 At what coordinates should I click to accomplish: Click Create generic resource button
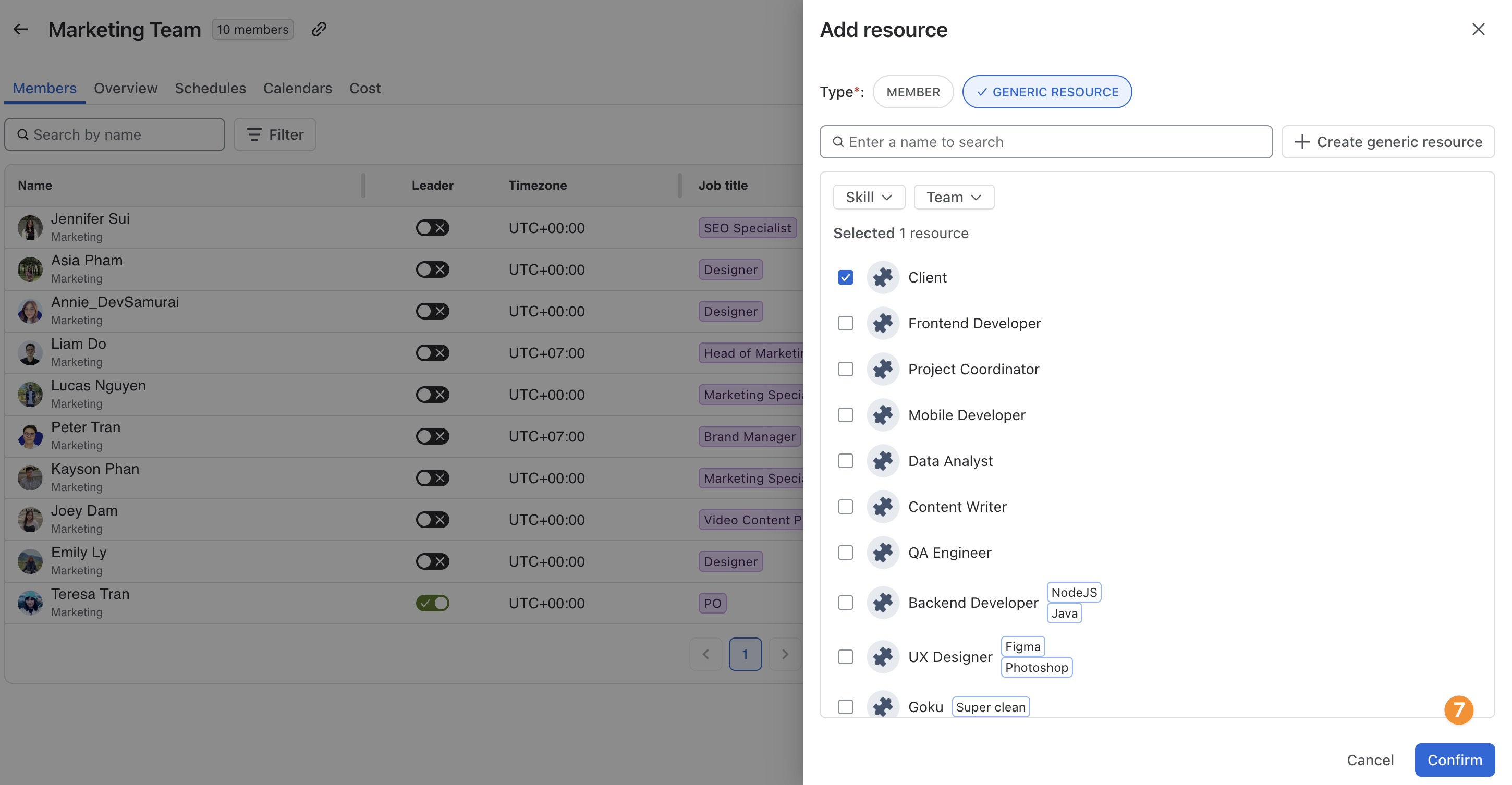pyautogui.click(x=1388, y=142)
